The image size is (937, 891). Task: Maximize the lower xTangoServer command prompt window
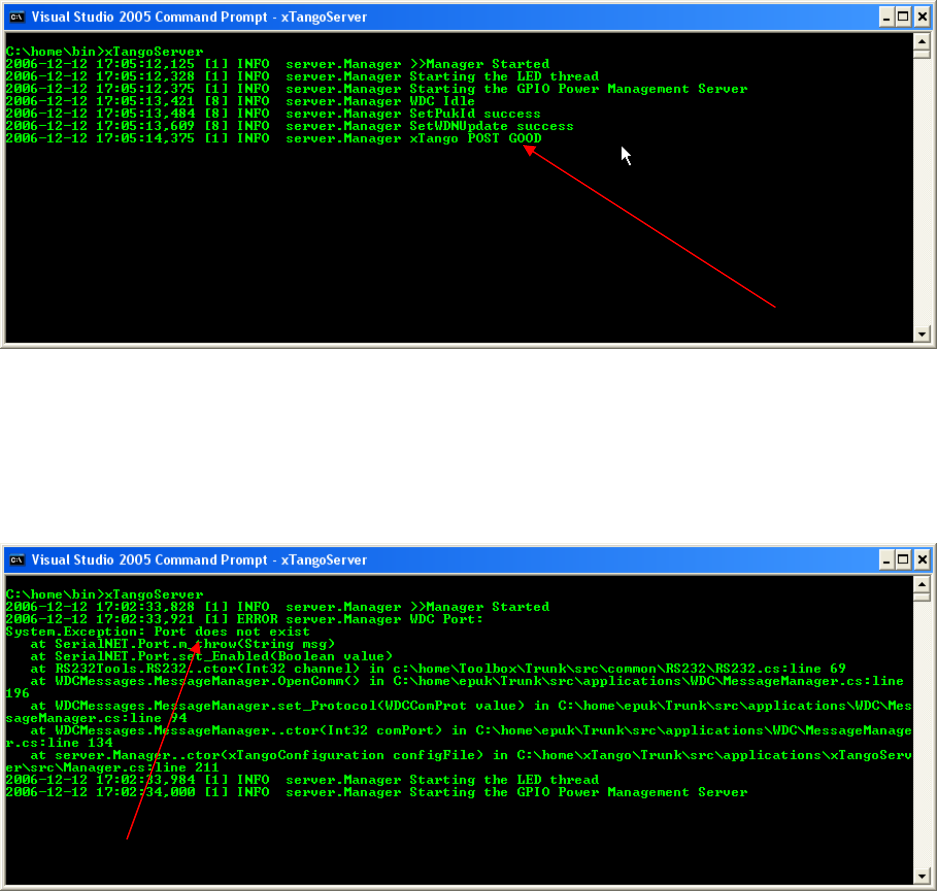904,560
